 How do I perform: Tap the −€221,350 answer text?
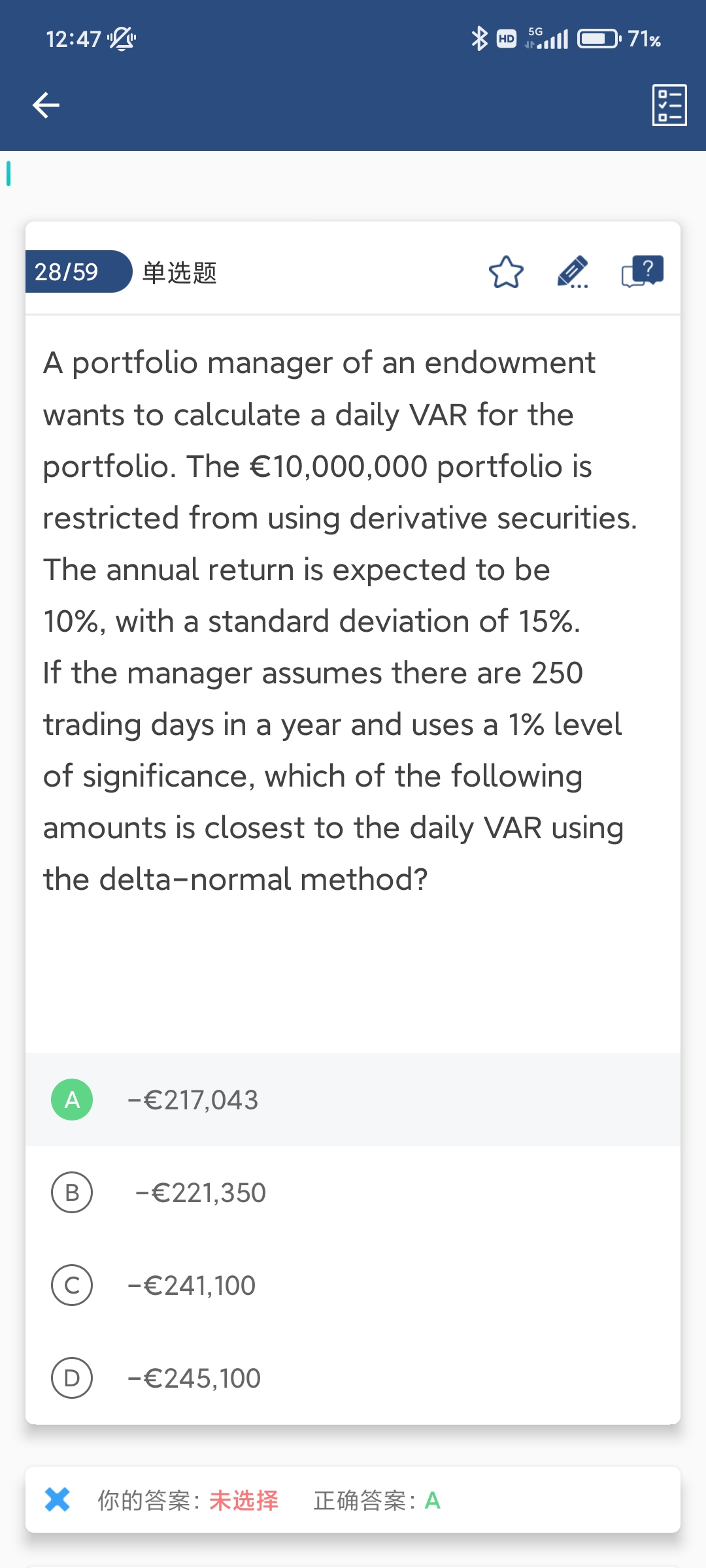201,1193
